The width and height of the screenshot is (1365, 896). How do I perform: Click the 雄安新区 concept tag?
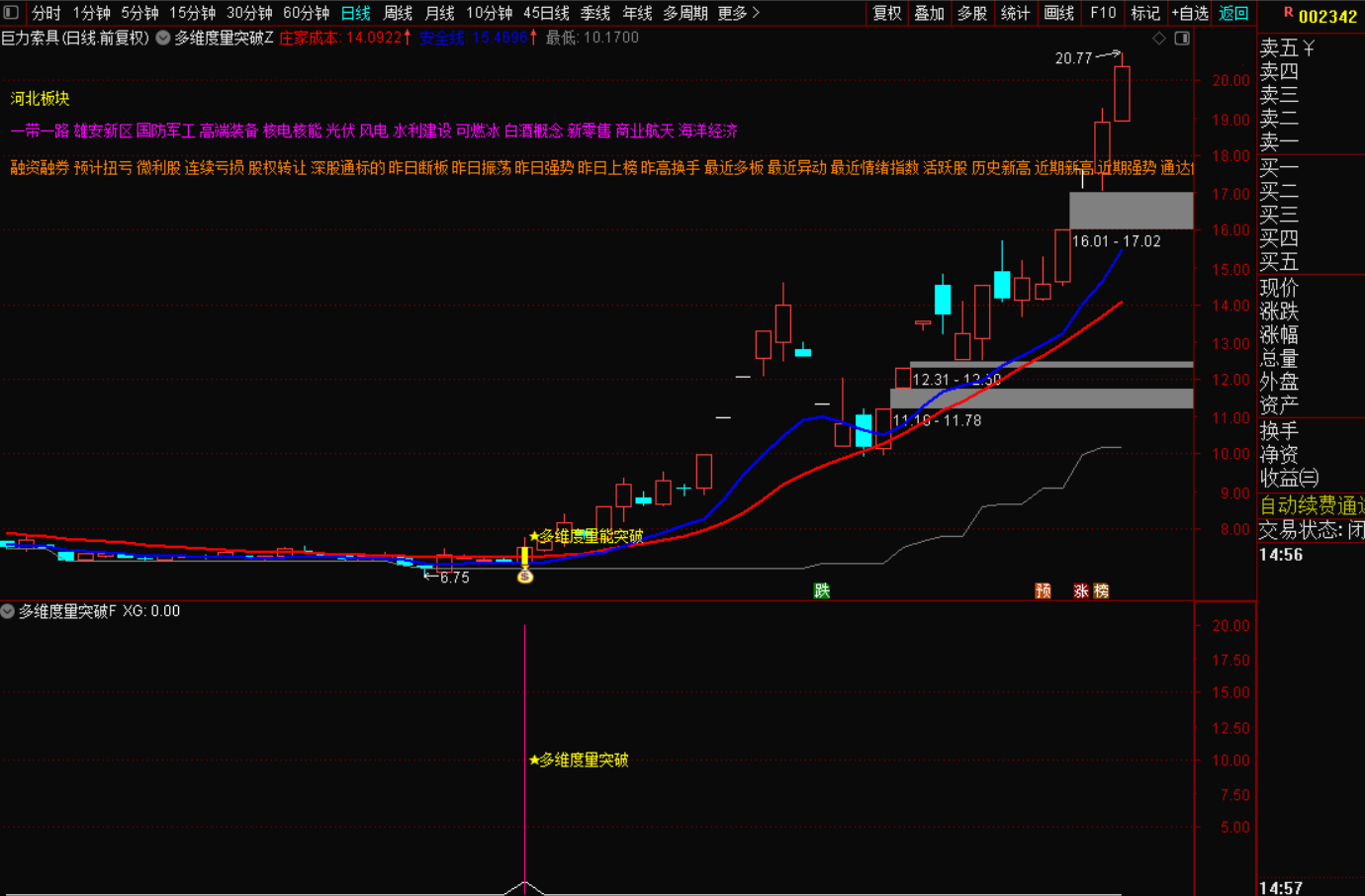[103, 131]
